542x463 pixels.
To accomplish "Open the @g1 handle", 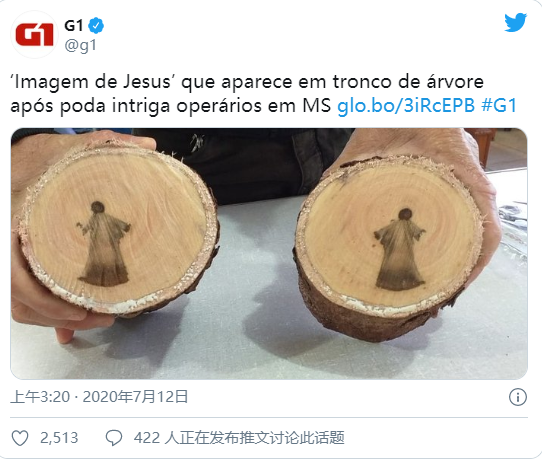I will [81, 46].
